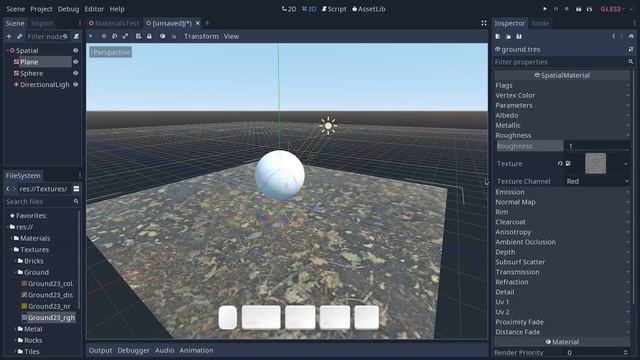
Task: Open the Project menu
Action: pyautogui.click(x=41, y=9)
